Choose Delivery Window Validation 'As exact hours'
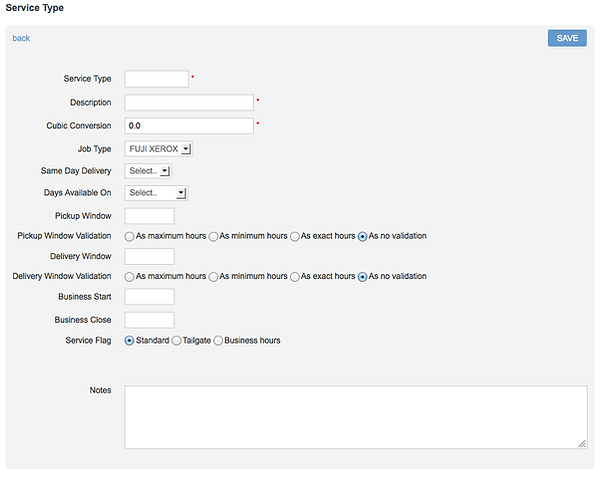The image size is (600, 480). pos(295,277)
